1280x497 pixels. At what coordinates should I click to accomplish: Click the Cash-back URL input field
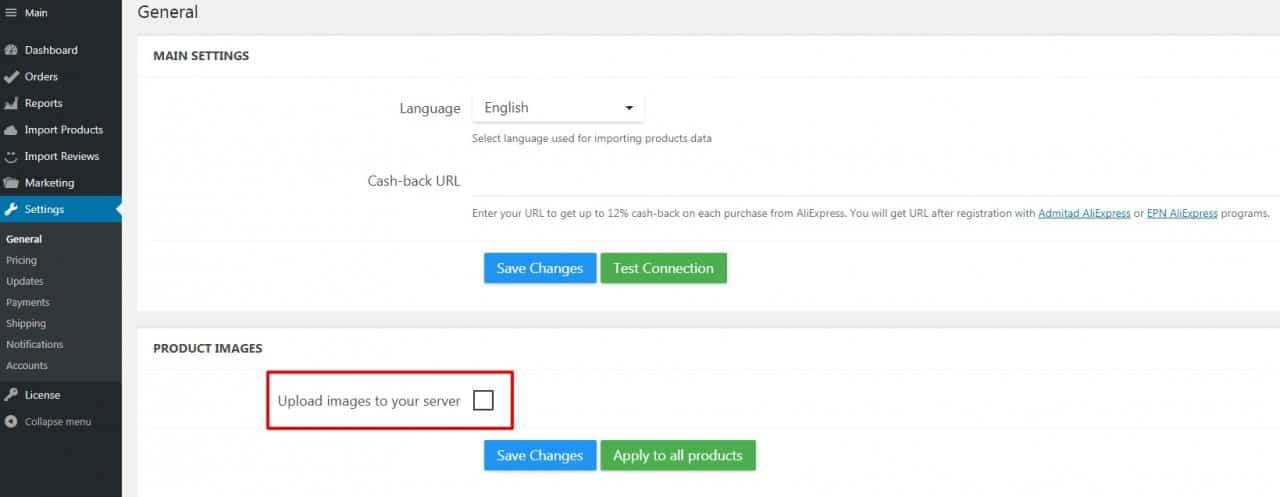(x=876, y=181)
